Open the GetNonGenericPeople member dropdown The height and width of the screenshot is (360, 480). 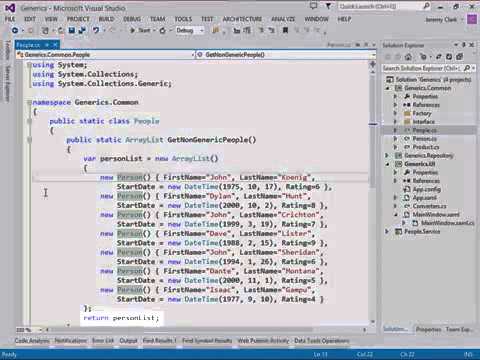coord(286,55)
